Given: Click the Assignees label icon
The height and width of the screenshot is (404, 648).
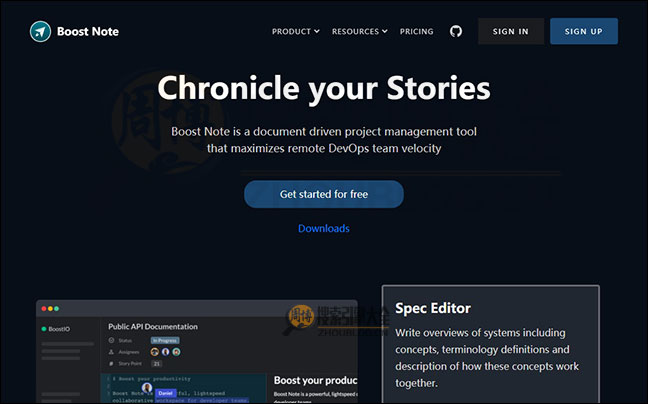Looking at the screenshot, I should [111, 352].
